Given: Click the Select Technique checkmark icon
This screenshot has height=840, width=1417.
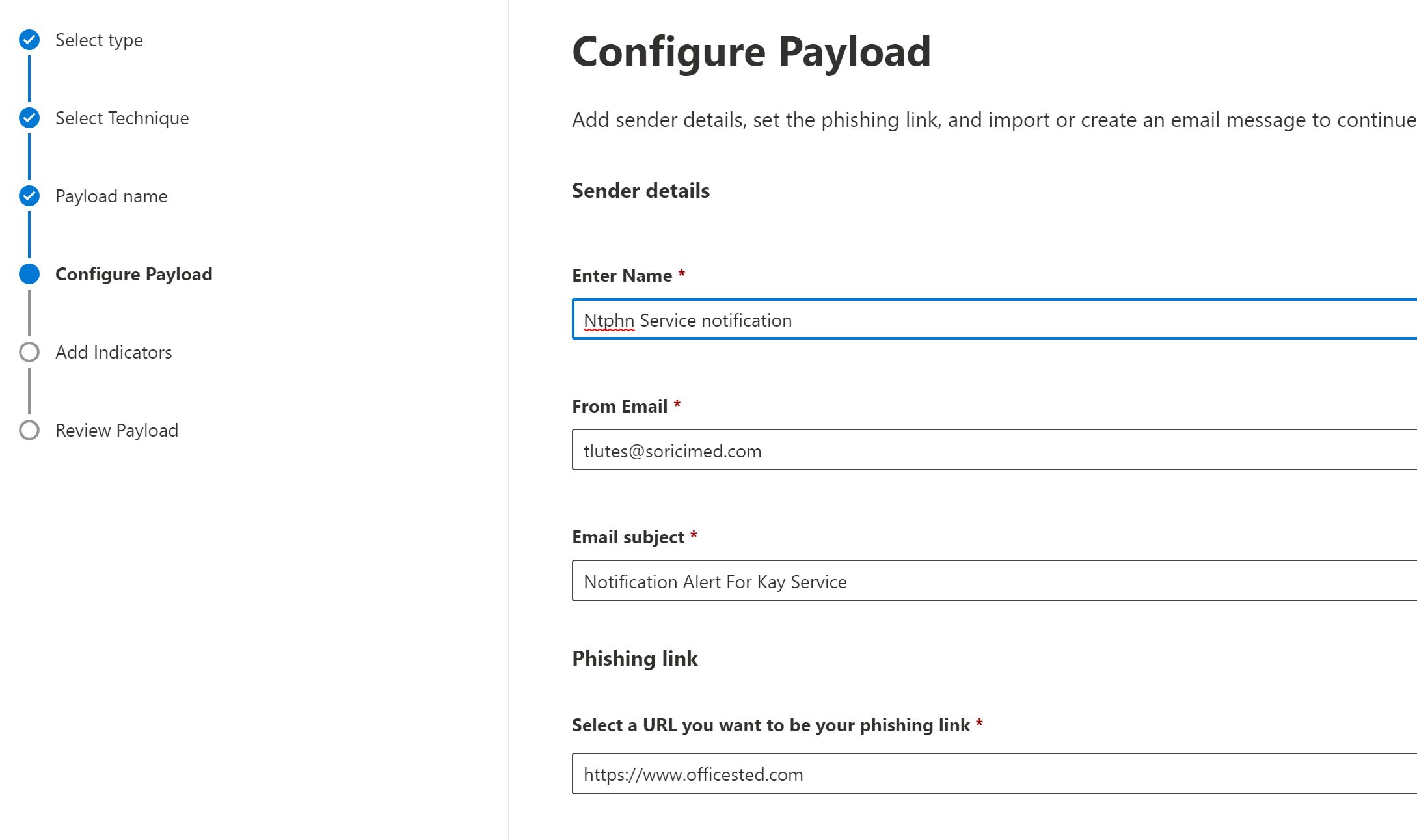Looking at the screenshot, I should click(29, 118).
